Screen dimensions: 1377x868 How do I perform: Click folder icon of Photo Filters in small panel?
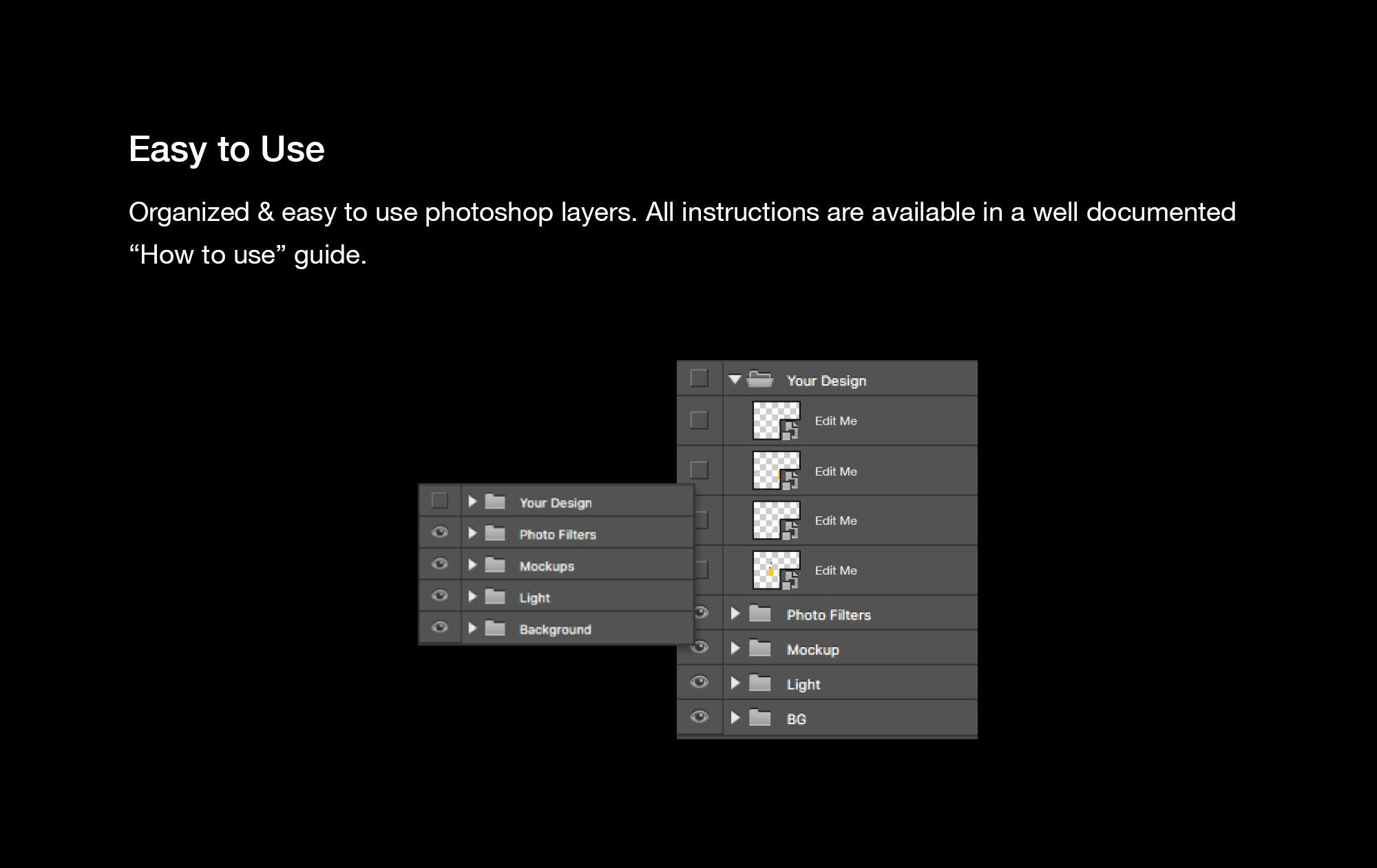(495, 533)
